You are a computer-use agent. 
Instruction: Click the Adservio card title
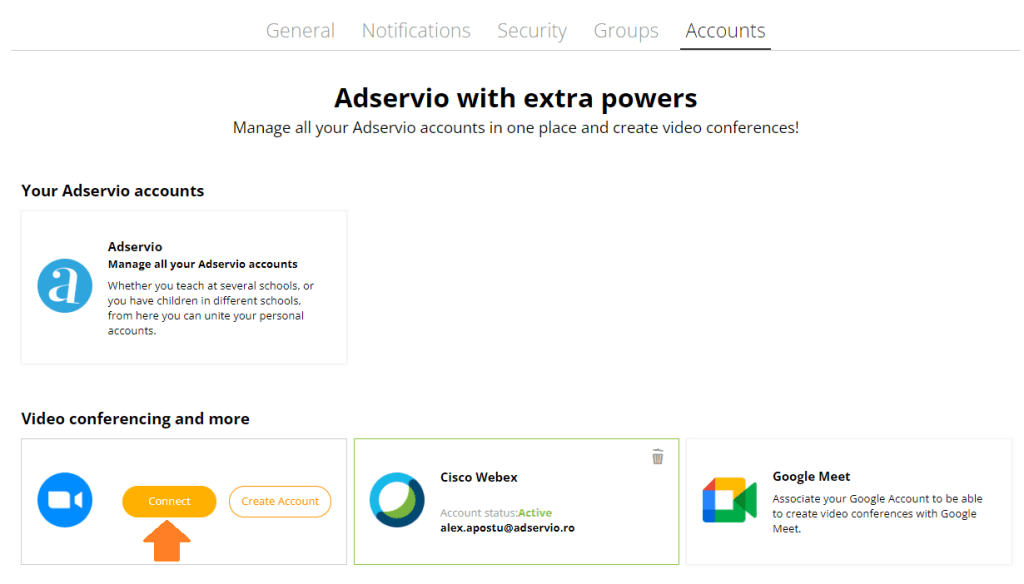click(x=135, y=246)
